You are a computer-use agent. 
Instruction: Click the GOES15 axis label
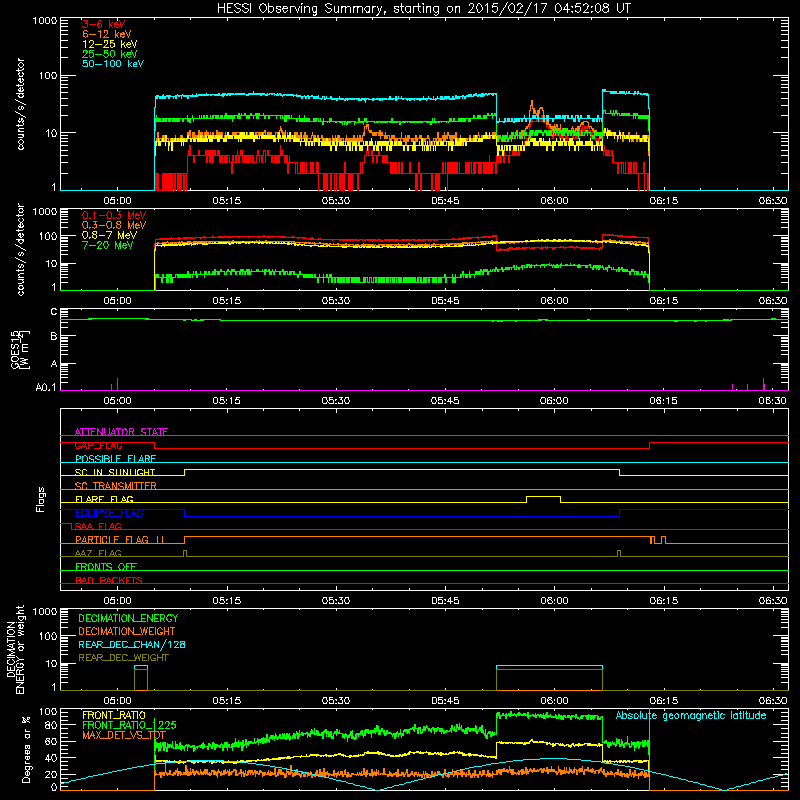(20, 350)
